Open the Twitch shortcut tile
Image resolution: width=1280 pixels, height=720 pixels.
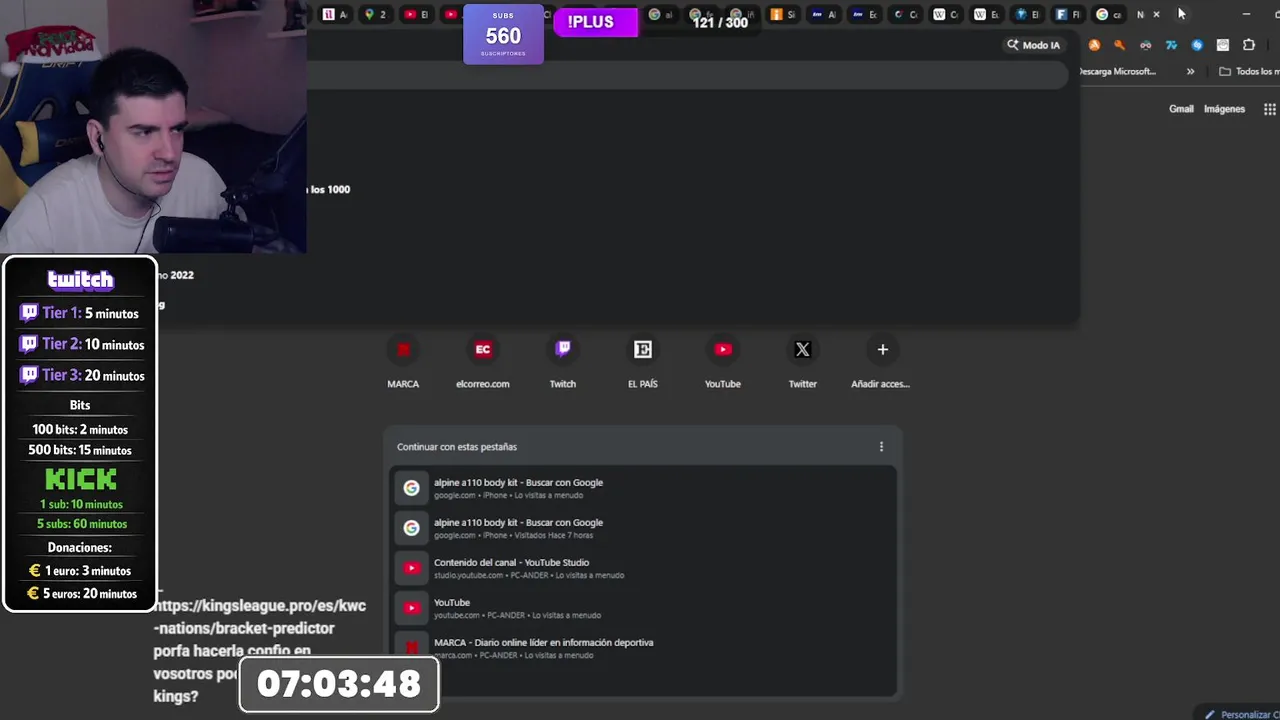click(x=563, y=362)
